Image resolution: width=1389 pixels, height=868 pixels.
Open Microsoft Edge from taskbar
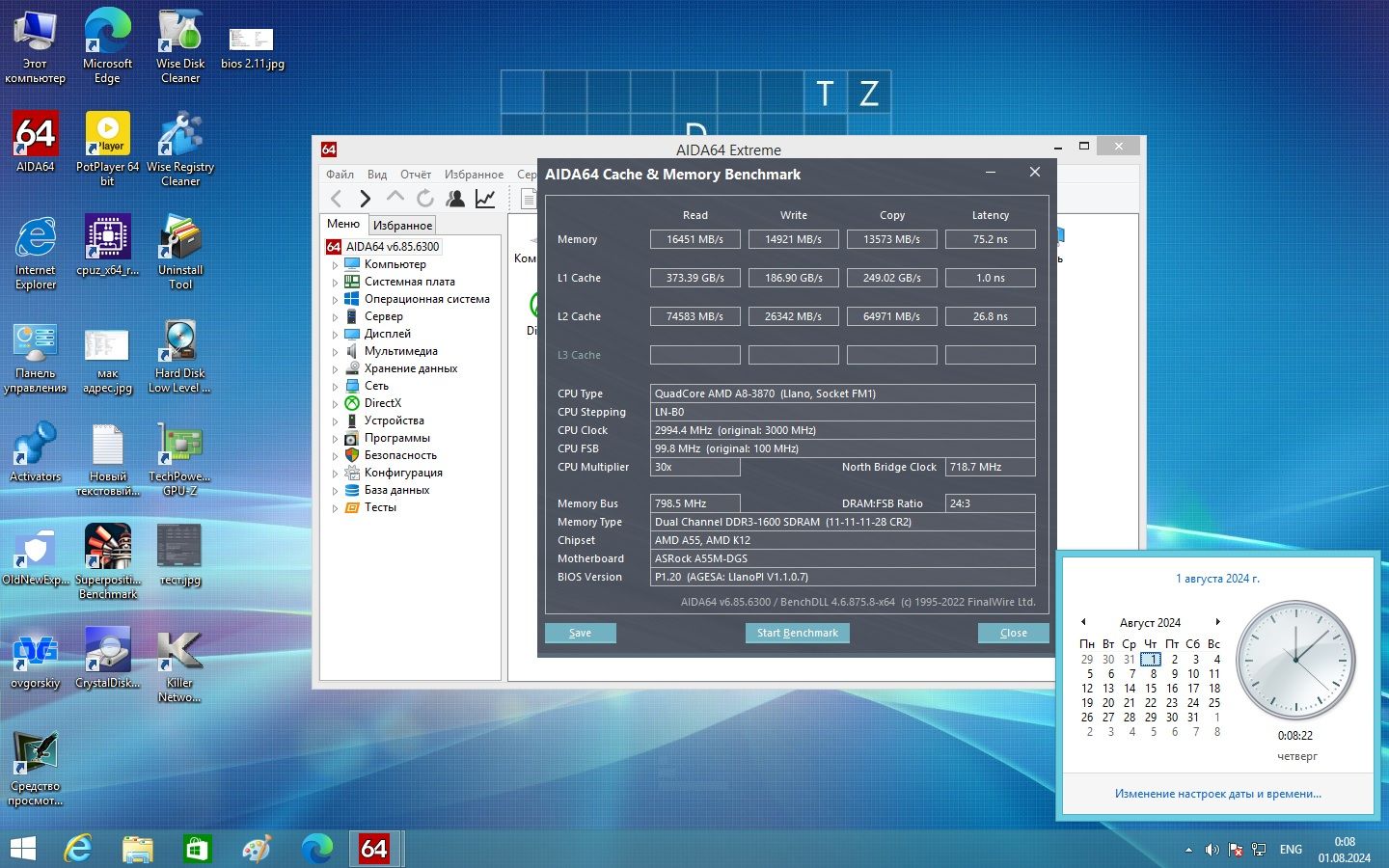pos(316,849)
